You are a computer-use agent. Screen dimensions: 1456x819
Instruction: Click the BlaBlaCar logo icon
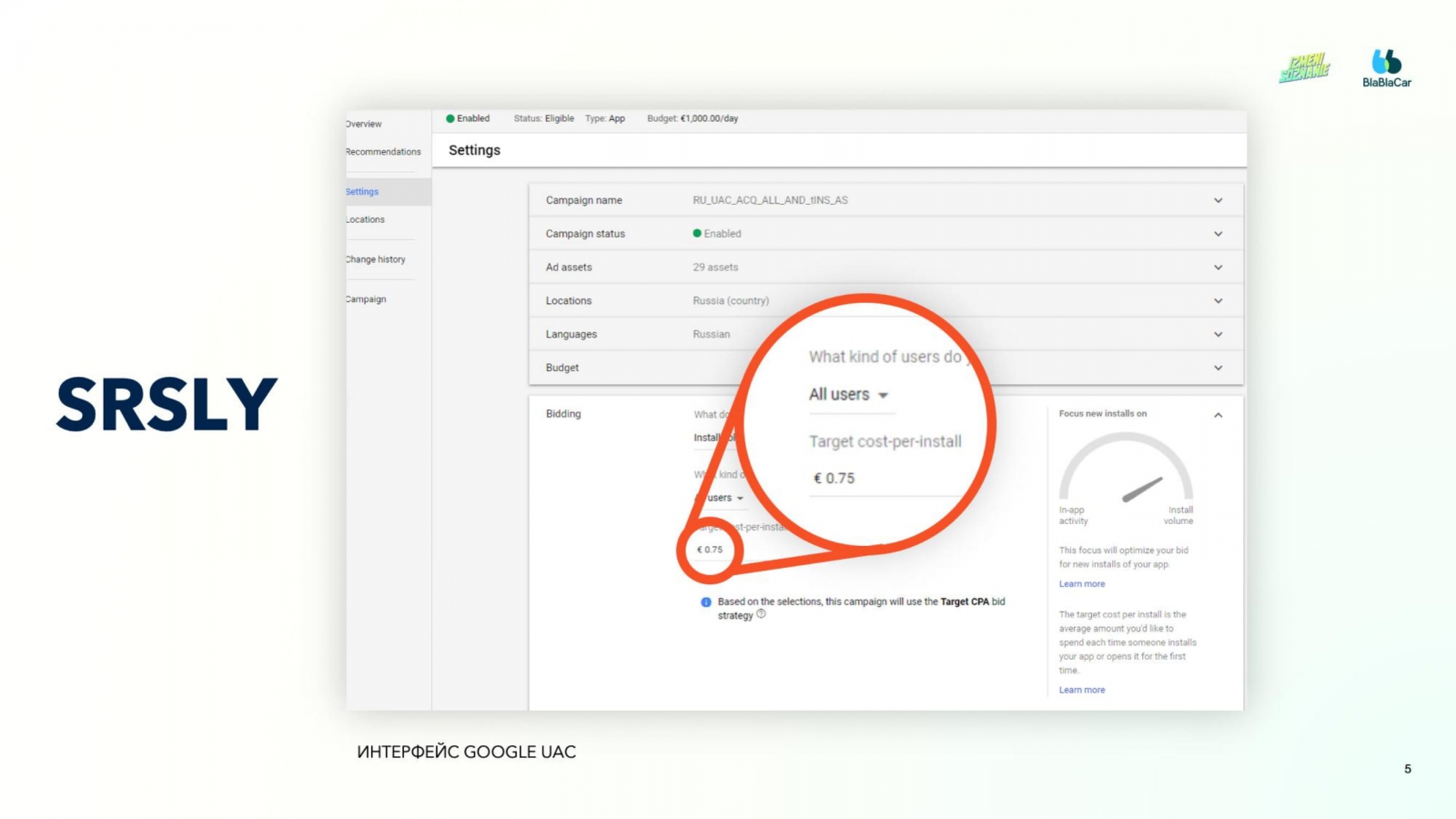tap(1386, 62)
